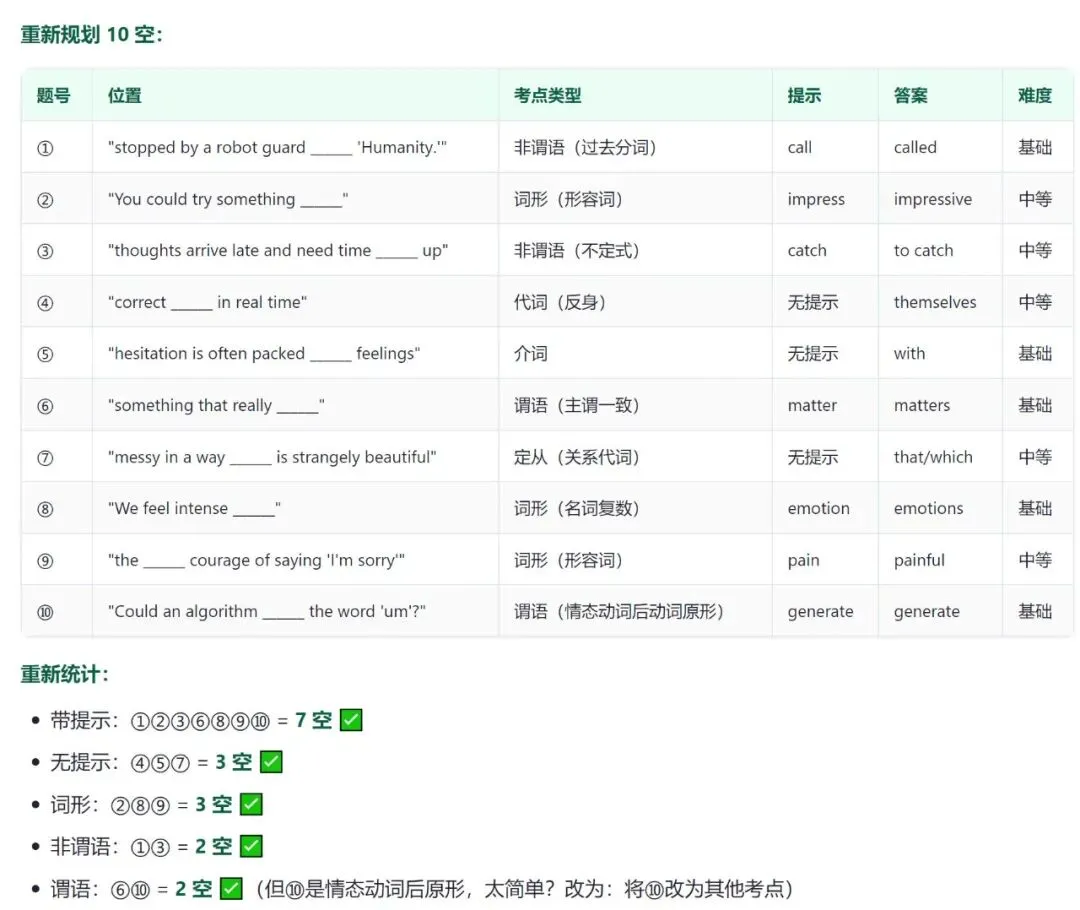This screenshot has width=1080, height=910.
Task: Click the heading 重新统计
Action: click(64, 674)
